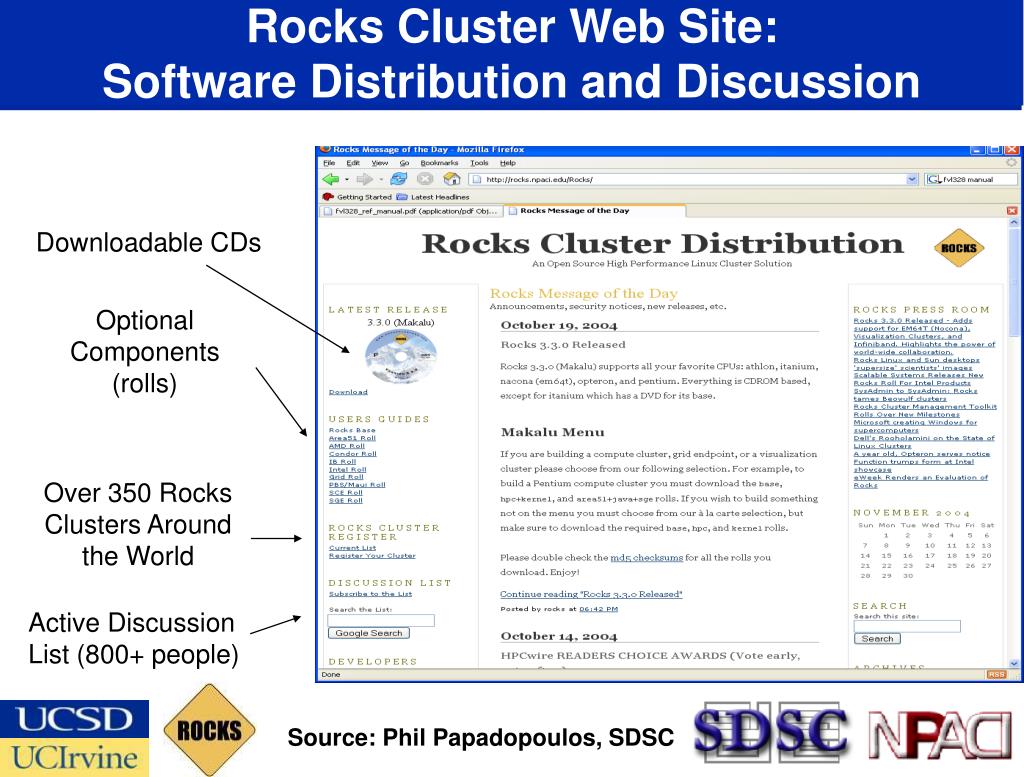The image size is (1024, 777).
Task: Open the SGE Roll guide link
Action: 345,501
